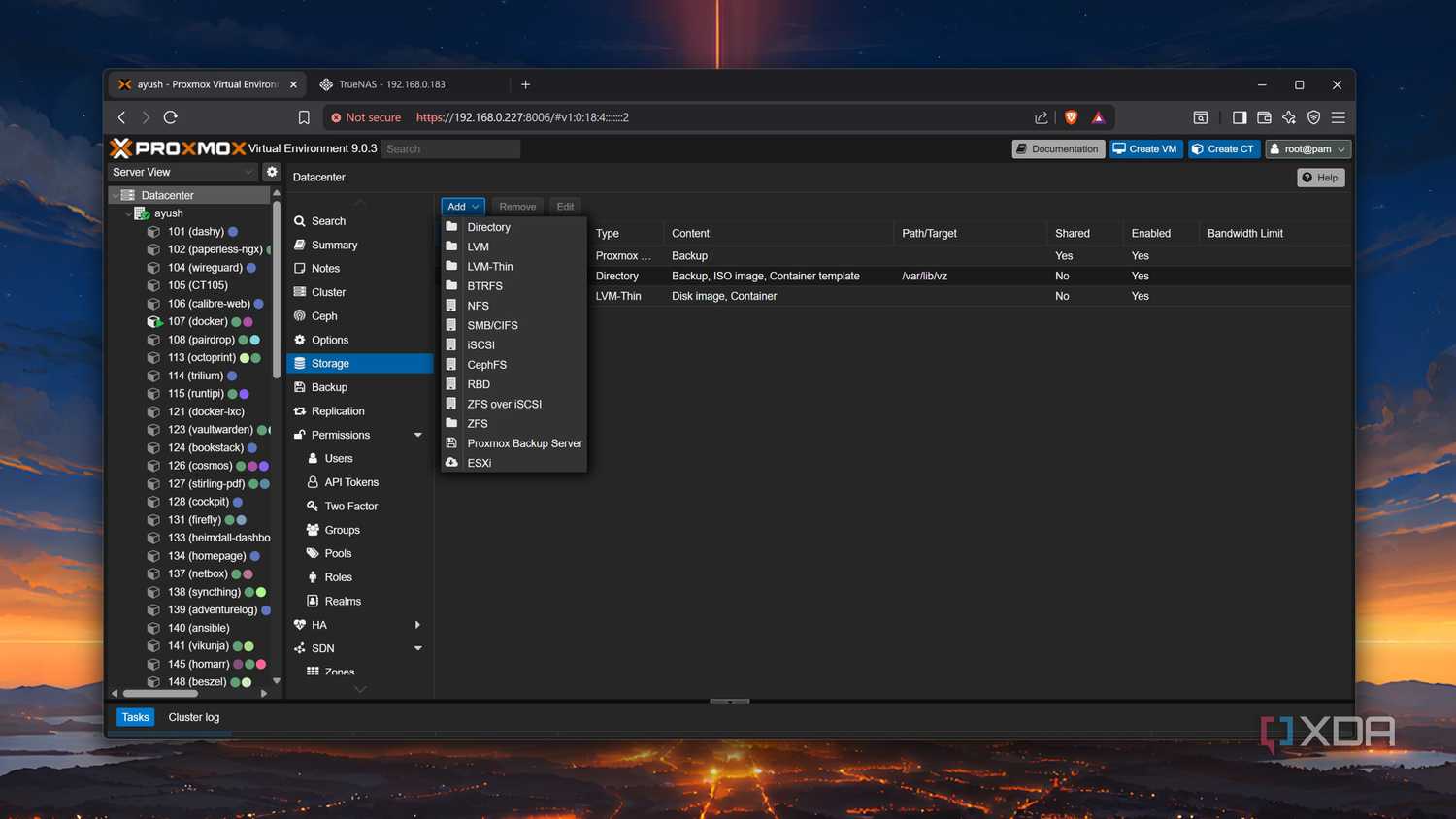The height and width of the screenshot is (819, 1456).
Task: Click the browser address bar URL
Action: (x=522, y=117)
